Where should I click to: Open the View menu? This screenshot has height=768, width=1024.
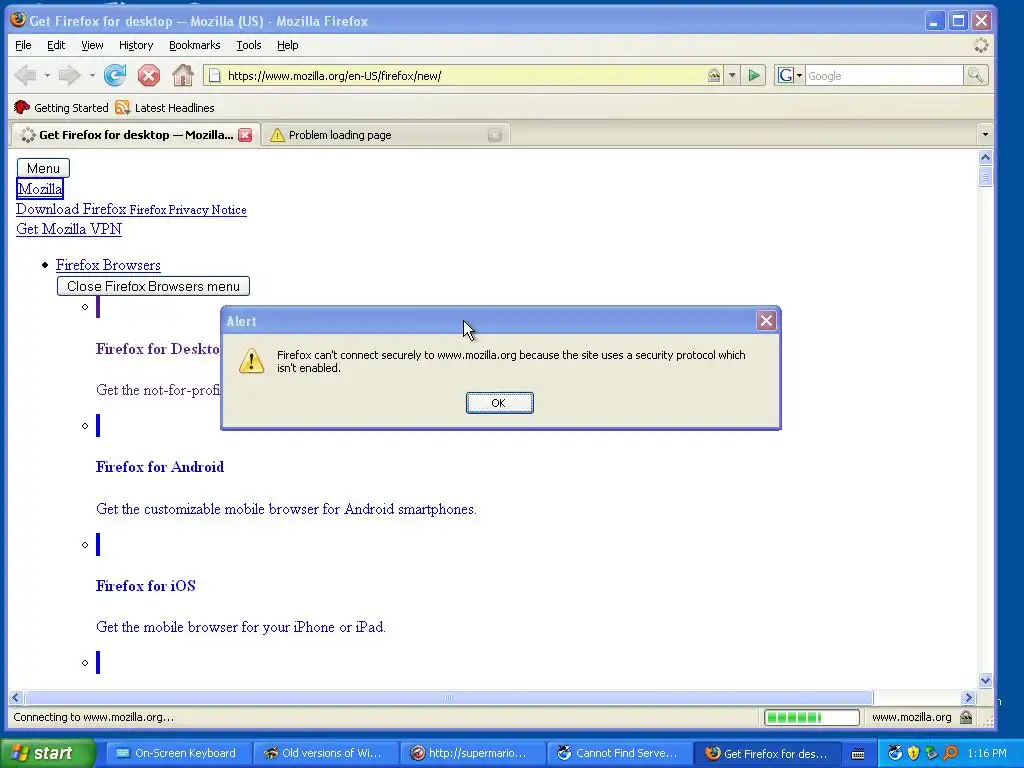pyautogui.click(x=92, y=45)
